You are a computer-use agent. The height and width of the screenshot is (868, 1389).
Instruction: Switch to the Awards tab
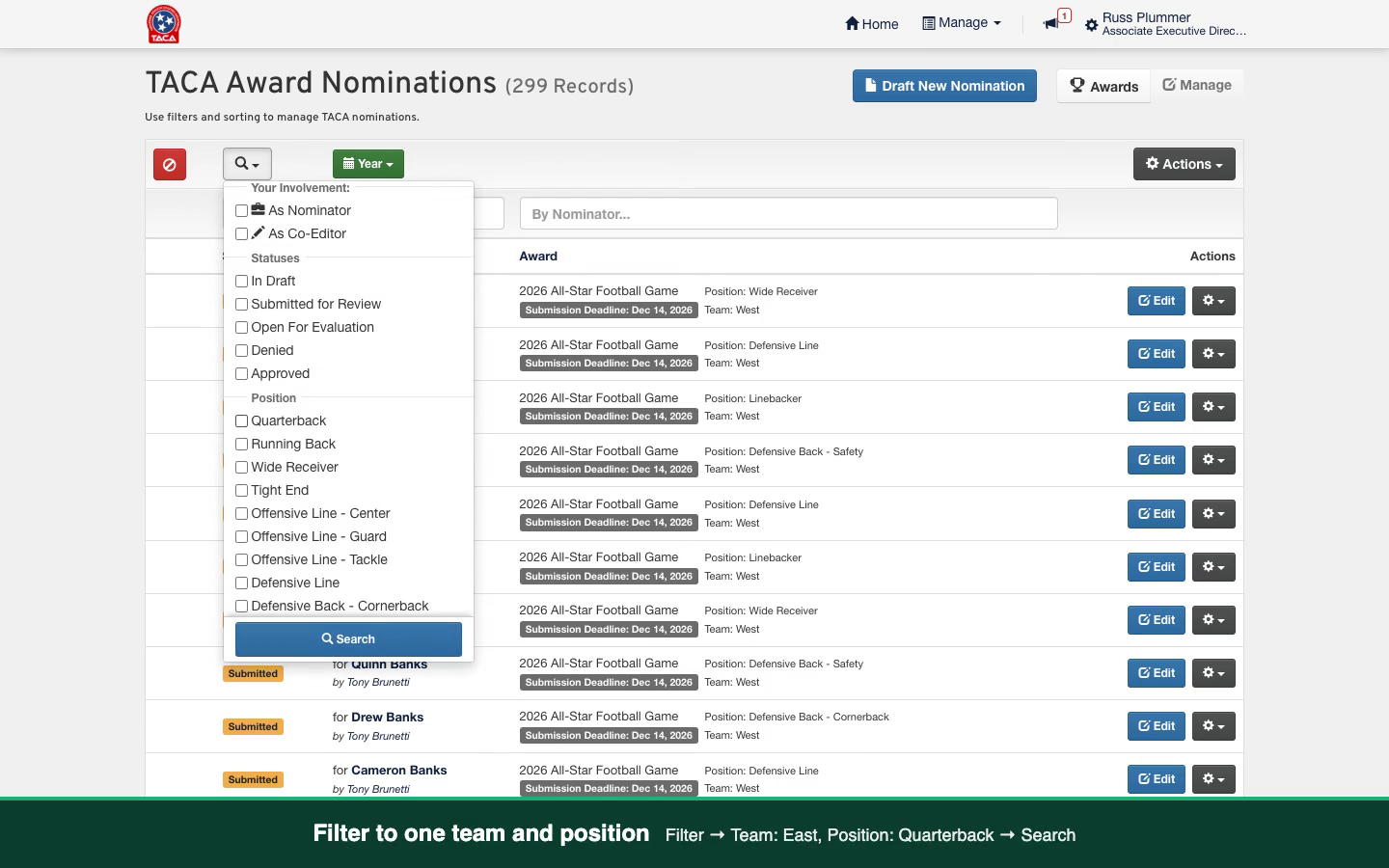(1103, 86)
